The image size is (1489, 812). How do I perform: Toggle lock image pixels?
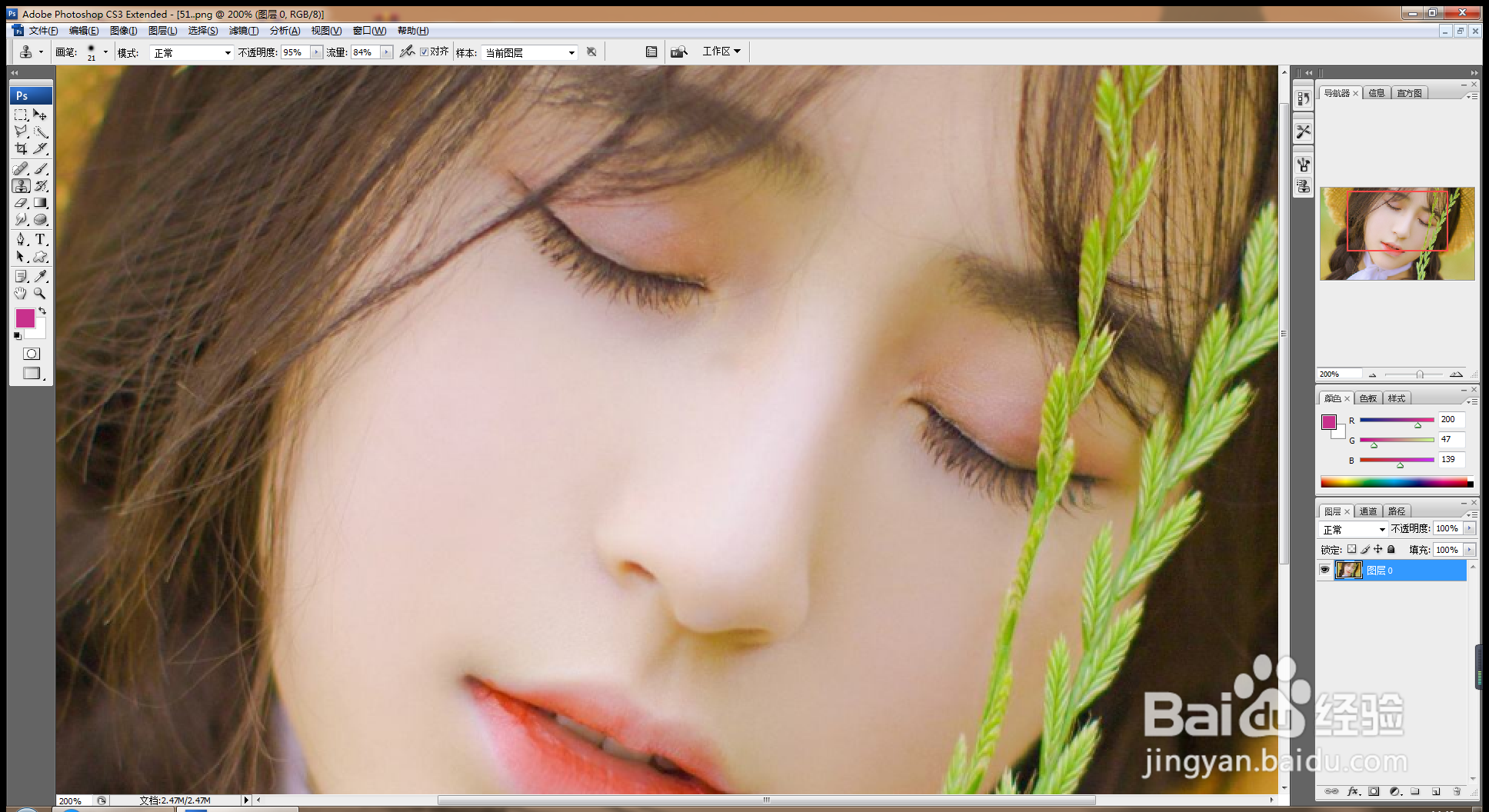coord(1365,549)
